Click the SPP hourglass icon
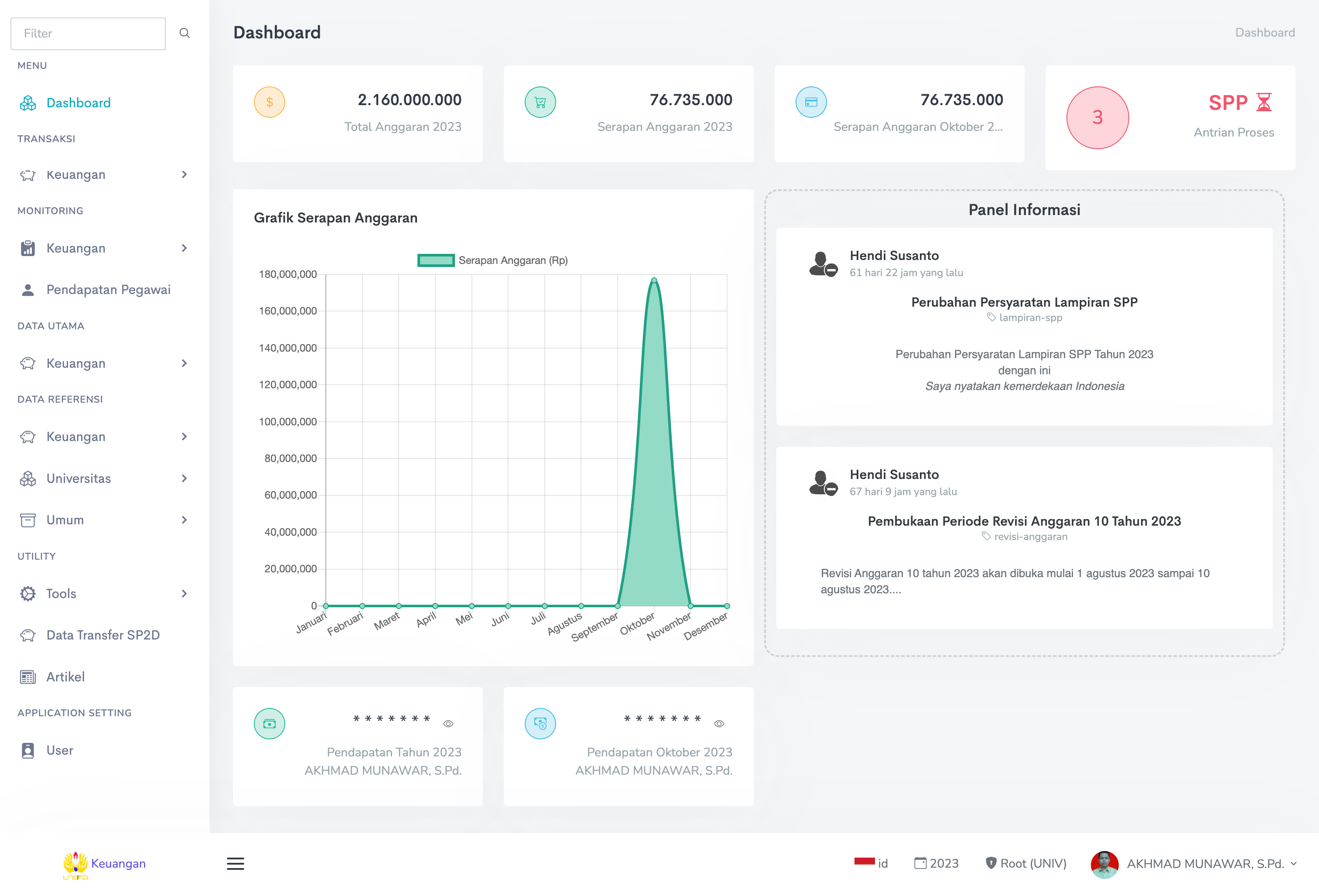This screenshot has height=896, width=1319. pos(1264,103)
